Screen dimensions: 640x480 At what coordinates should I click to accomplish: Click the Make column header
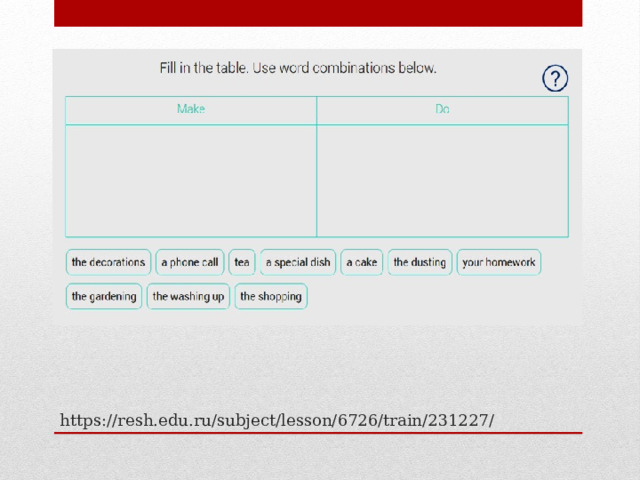(191, 110)
